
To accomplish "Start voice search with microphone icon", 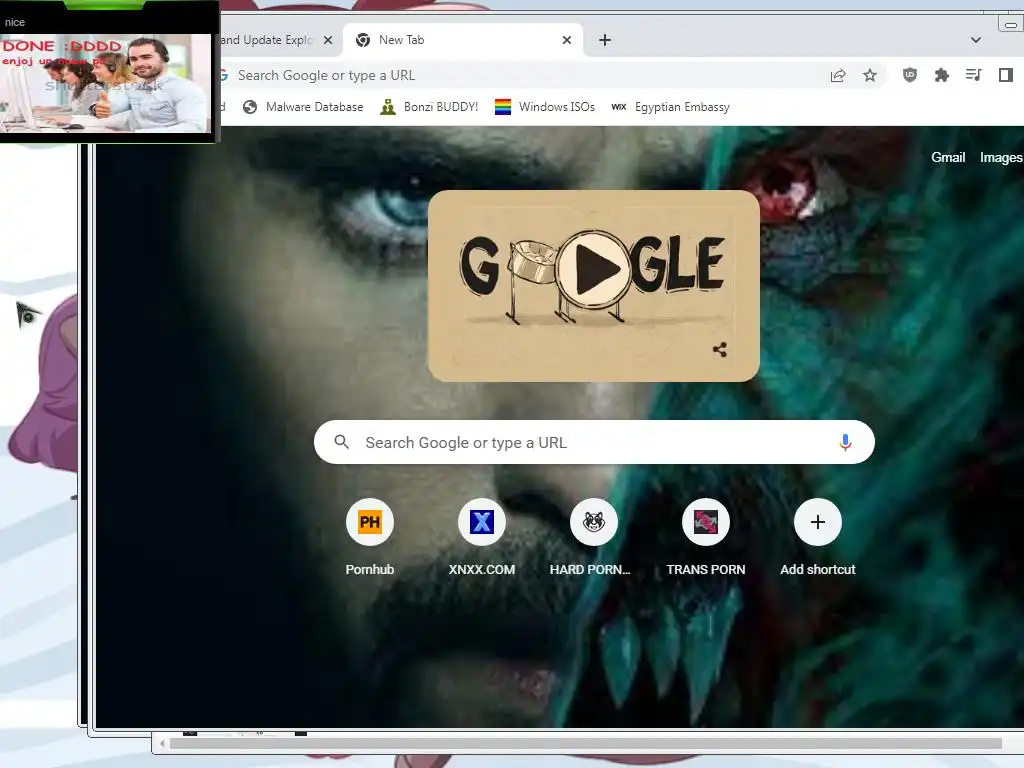I will pos(845,442).
